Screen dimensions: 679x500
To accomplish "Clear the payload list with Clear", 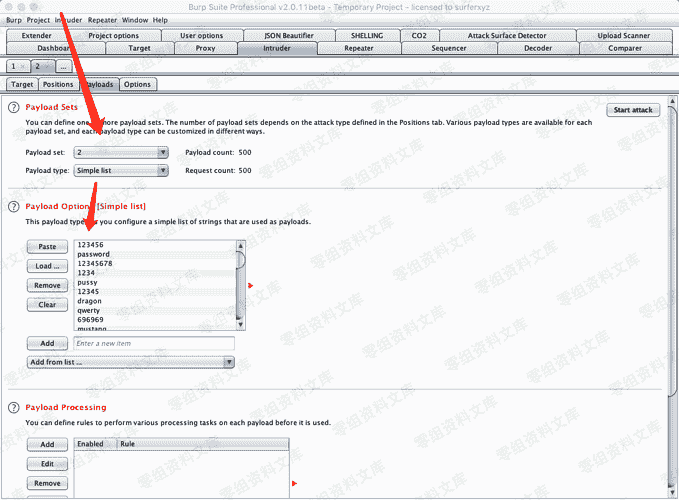I will click(x=47, y=305).
